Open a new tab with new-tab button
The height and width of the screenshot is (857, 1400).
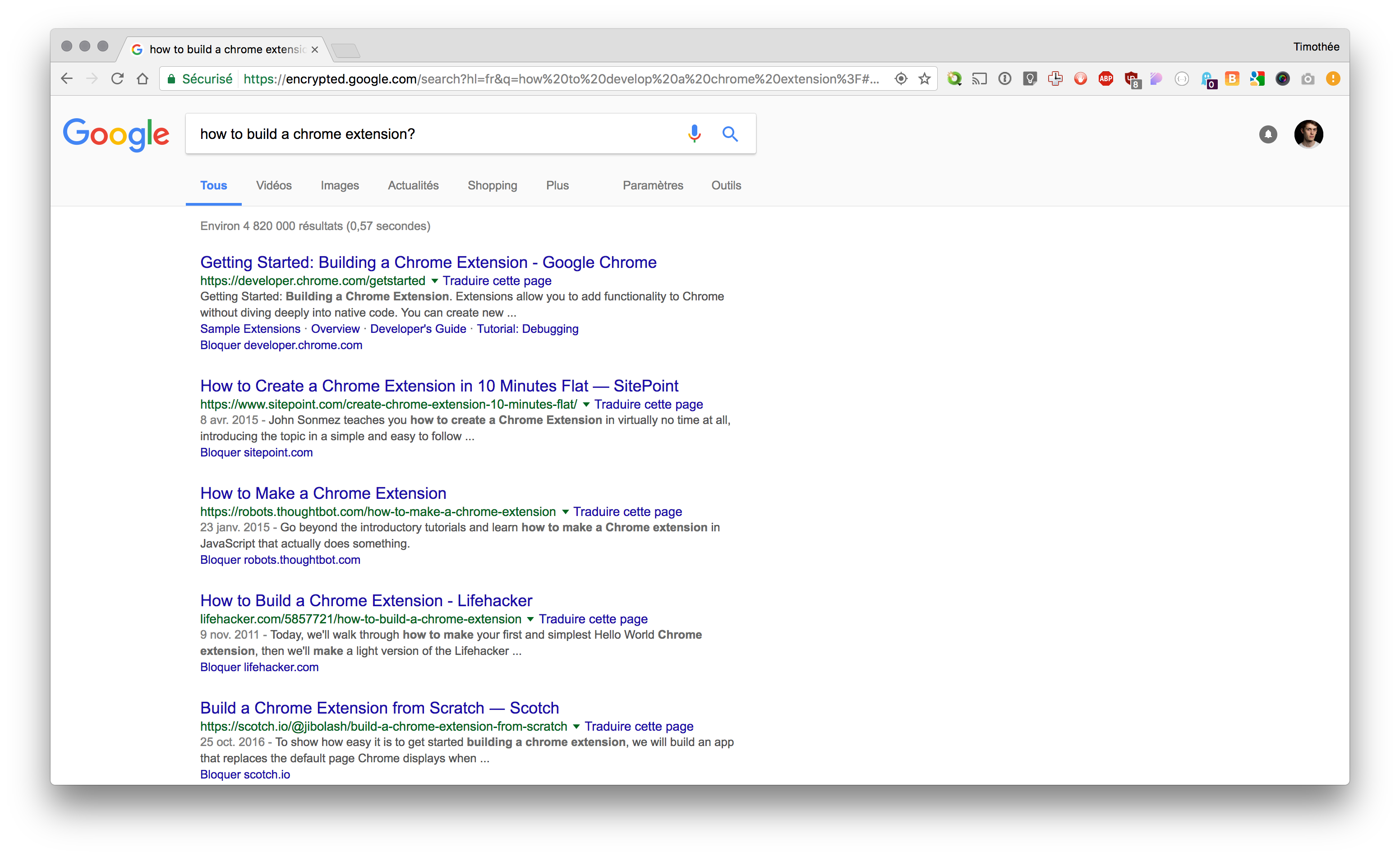tap(345, 51)
